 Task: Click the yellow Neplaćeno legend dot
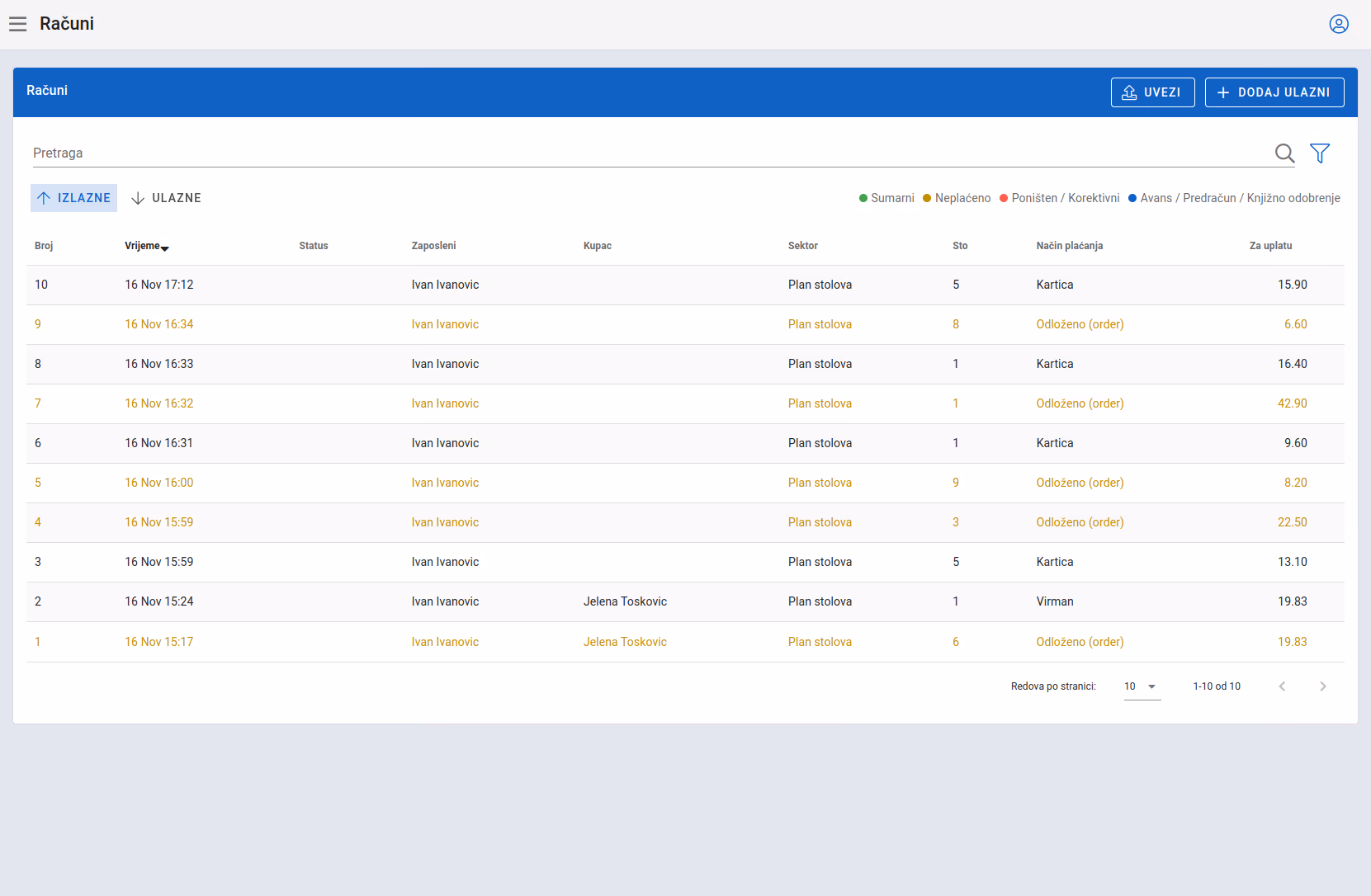click(927, 198)
